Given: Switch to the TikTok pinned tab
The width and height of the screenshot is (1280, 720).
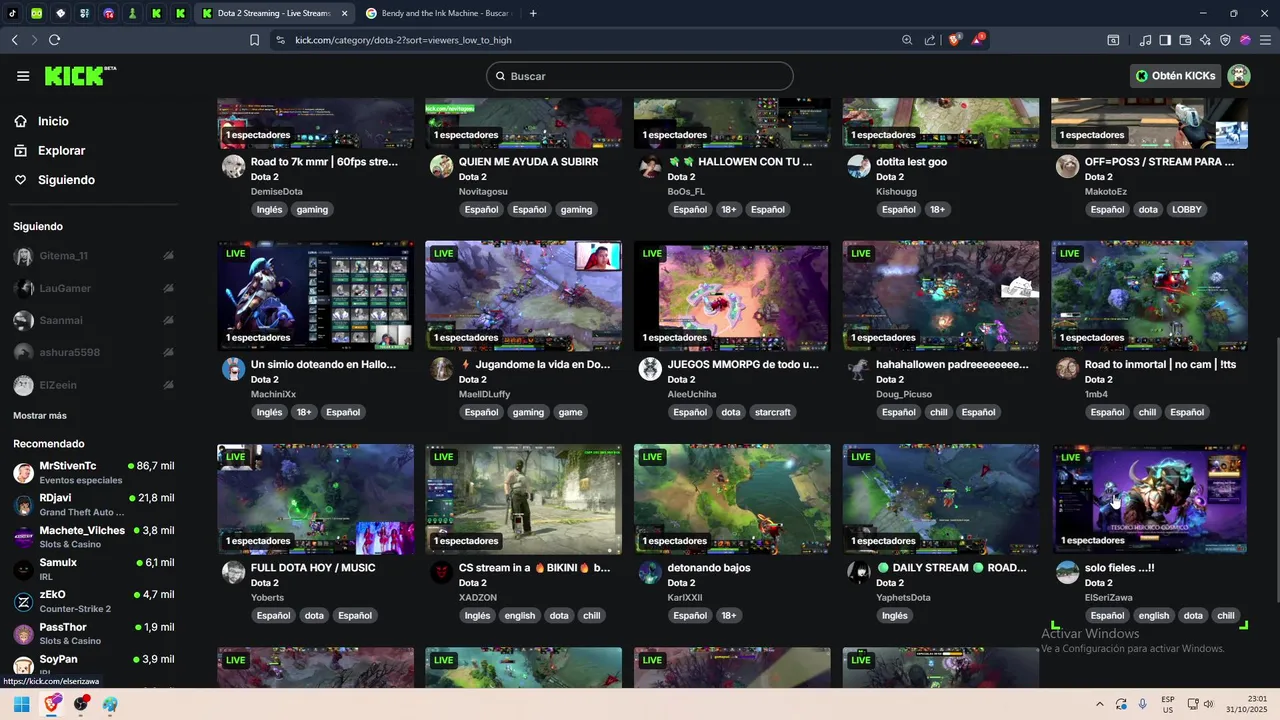Looking at the screenshot, I should (x=13, y=13).
